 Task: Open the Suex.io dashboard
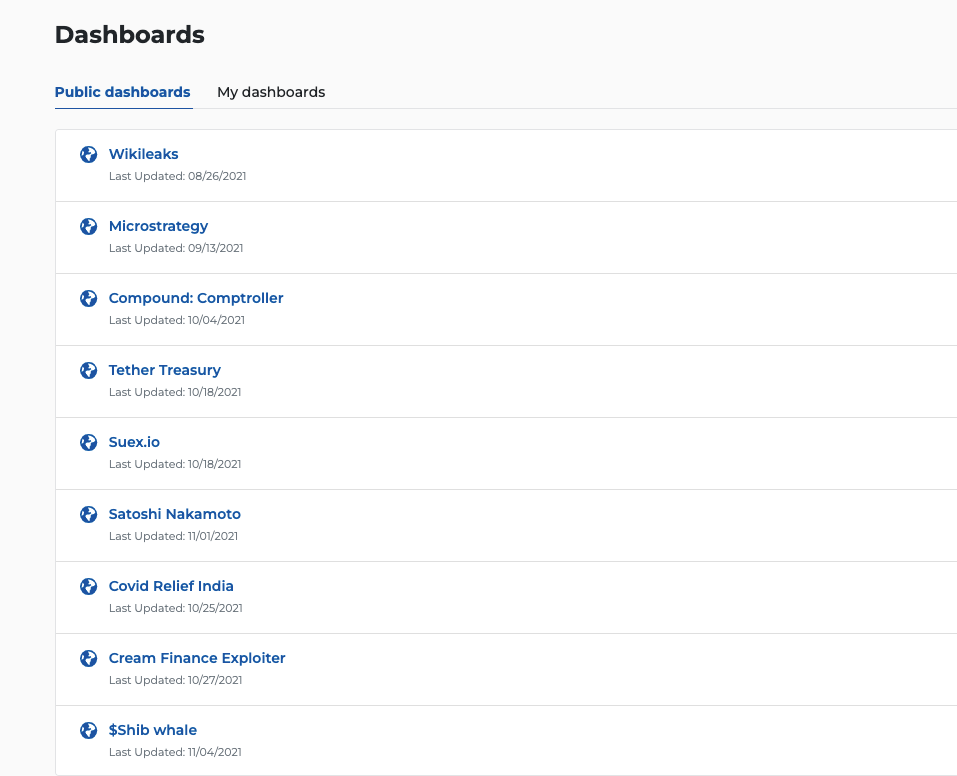click(x=134, y=442)
